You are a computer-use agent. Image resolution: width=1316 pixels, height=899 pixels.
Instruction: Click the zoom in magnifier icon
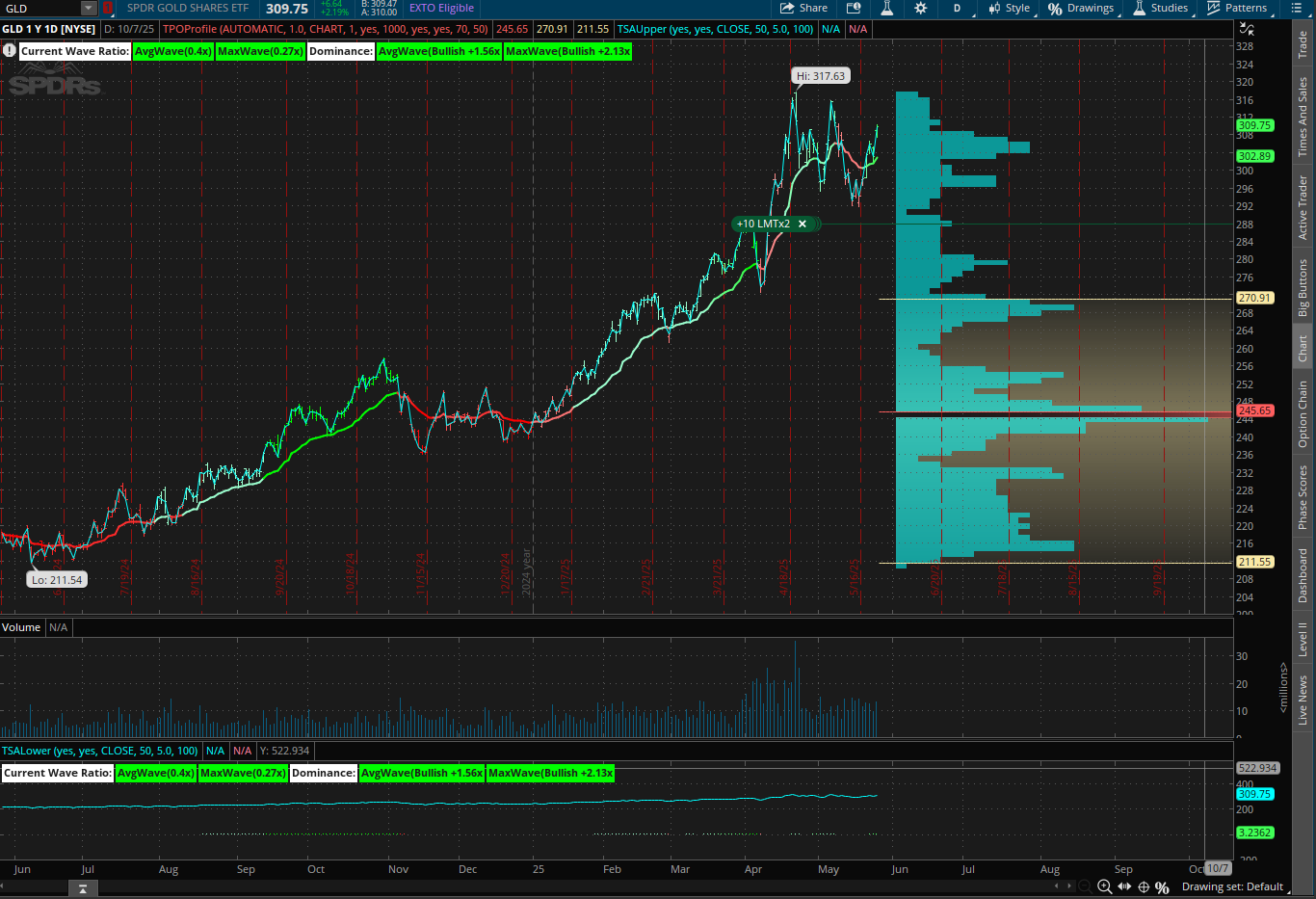coord(1104,886)
